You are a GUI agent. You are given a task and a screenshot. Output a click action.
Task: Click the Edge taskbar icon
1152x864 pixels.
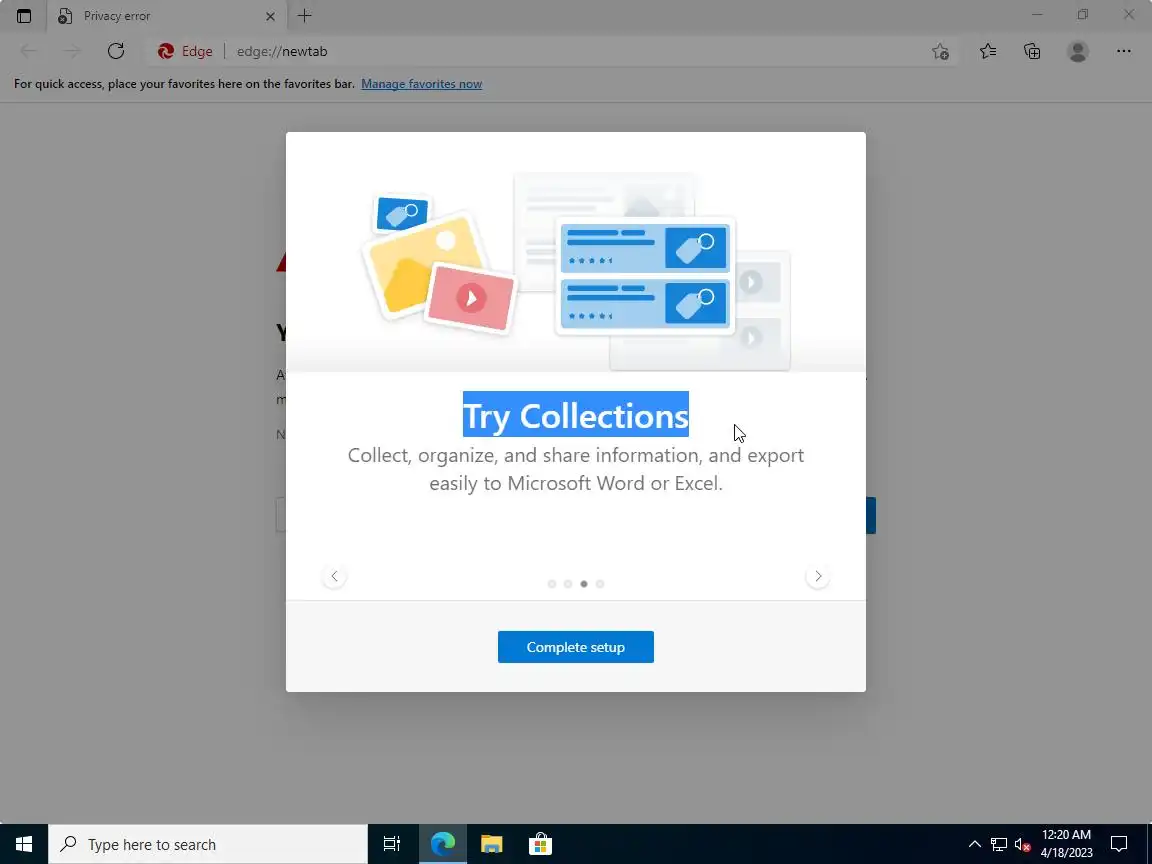coord(443,844)
